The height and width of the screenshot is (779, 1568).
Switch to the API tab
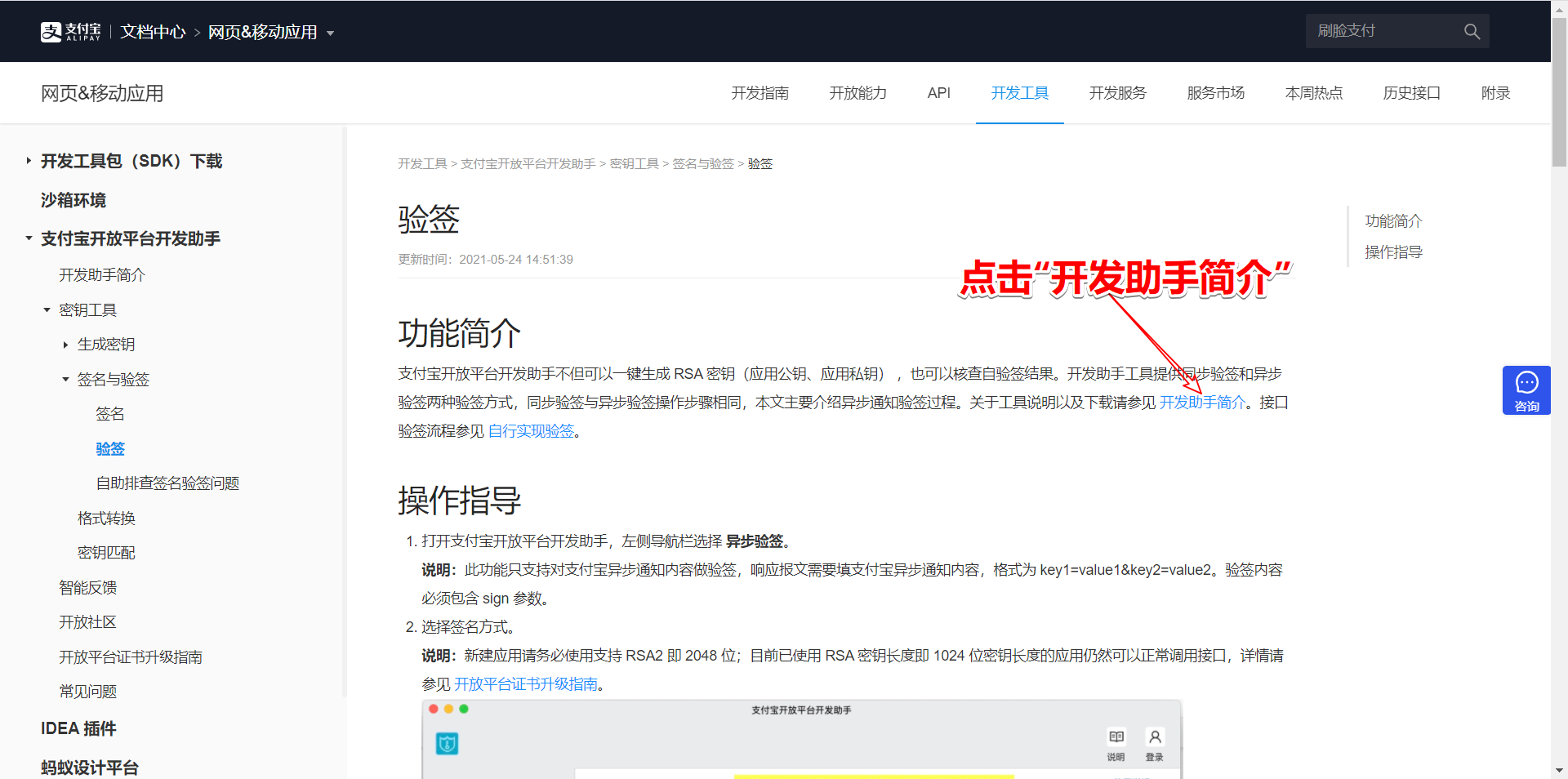[938, 93]
